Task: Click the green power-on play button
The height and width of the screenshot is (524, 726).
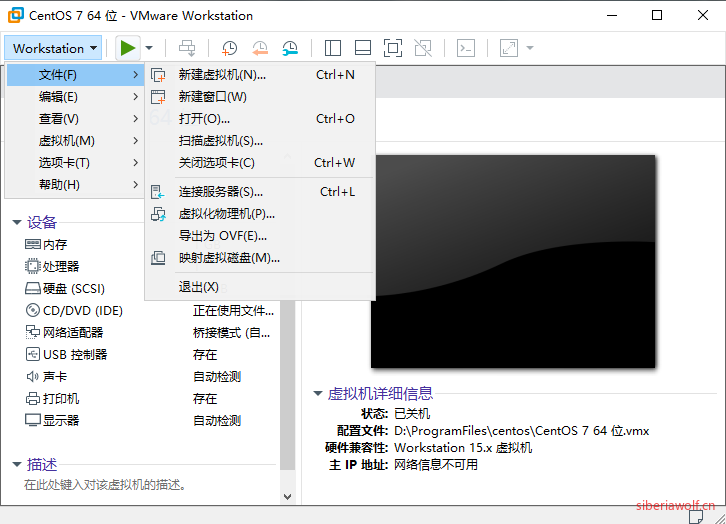Action: (128, 48)
